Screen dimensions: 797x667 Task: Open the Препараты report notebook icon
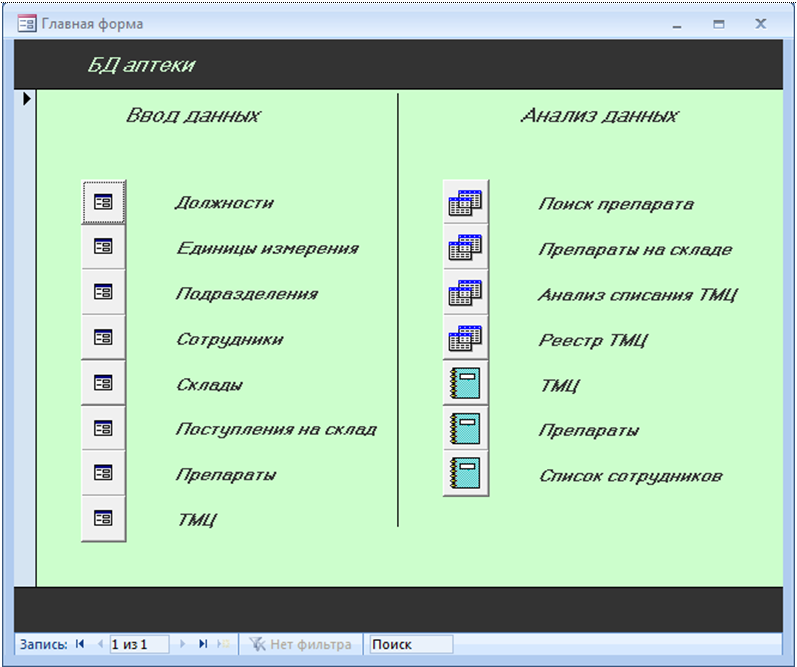(x=465, y=428)
